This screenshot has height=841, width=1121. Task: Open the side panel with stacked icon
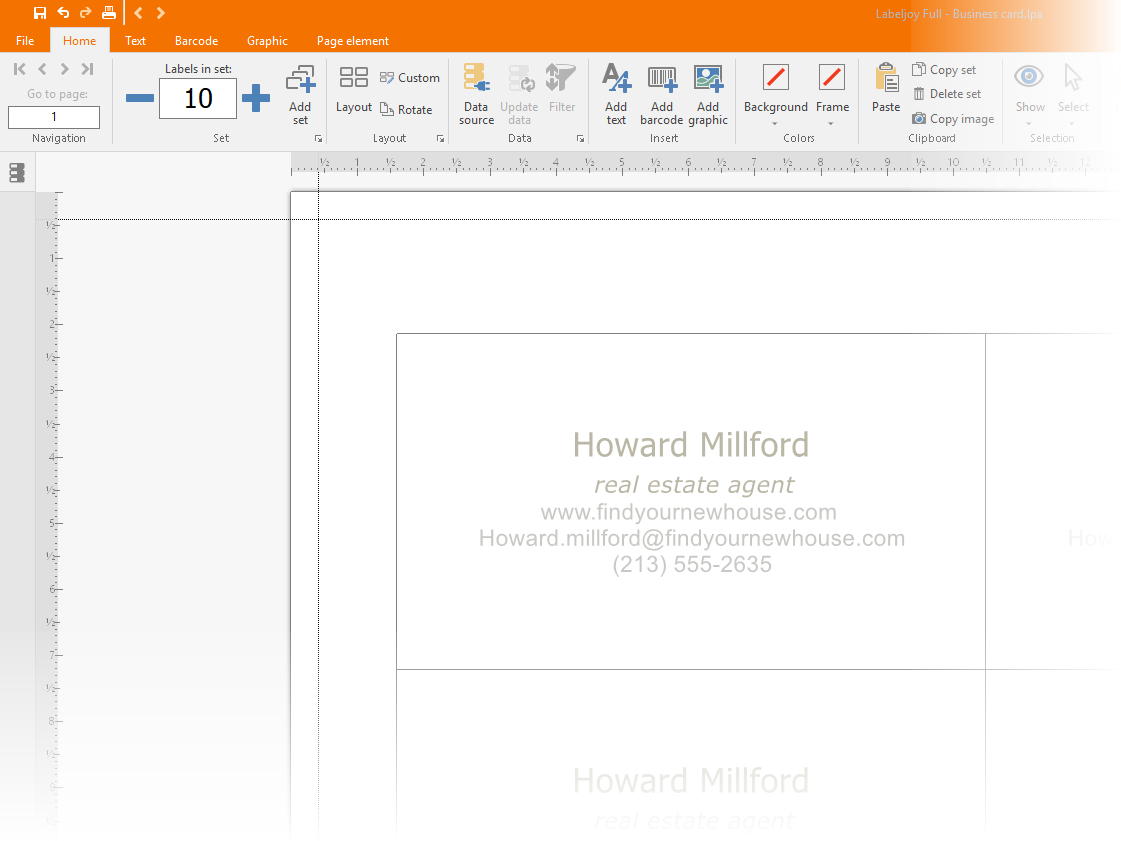click(17, 172)
